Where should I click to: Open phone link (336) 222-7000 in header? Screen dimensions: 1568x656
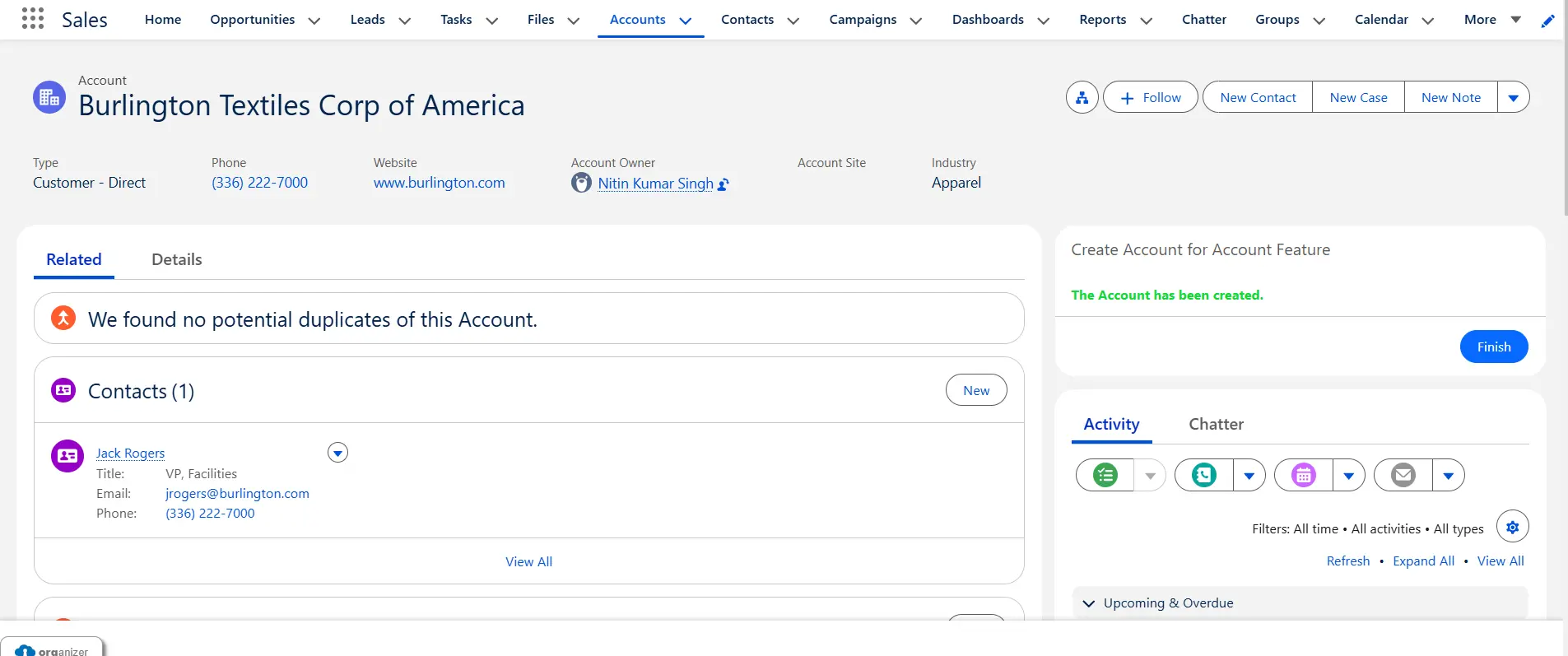259,183
